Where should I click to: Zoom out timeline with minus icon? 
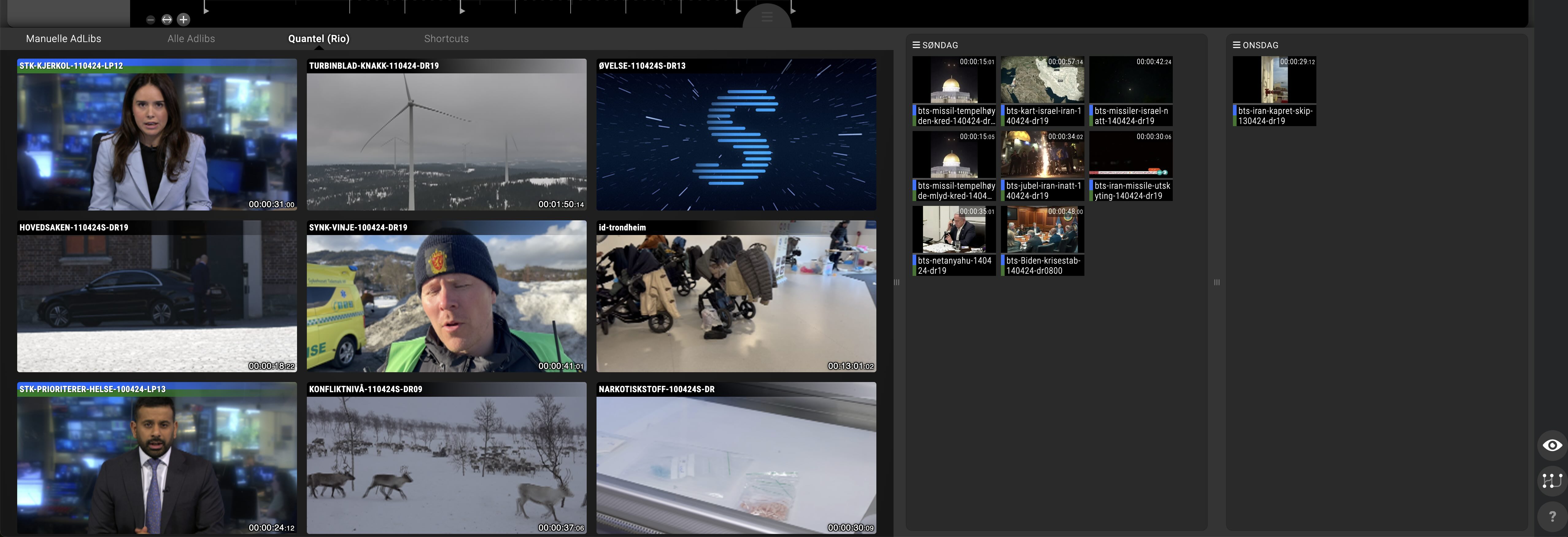tap(150, 19)
